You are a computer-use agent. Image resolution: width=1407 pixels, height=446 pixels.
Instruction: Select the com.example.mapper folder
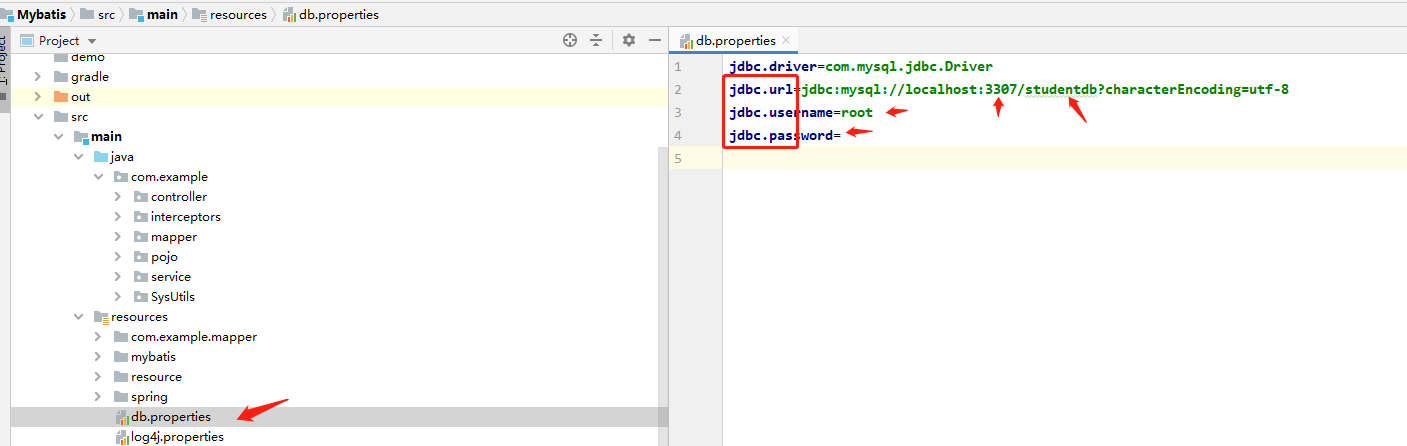pos(194,337)
